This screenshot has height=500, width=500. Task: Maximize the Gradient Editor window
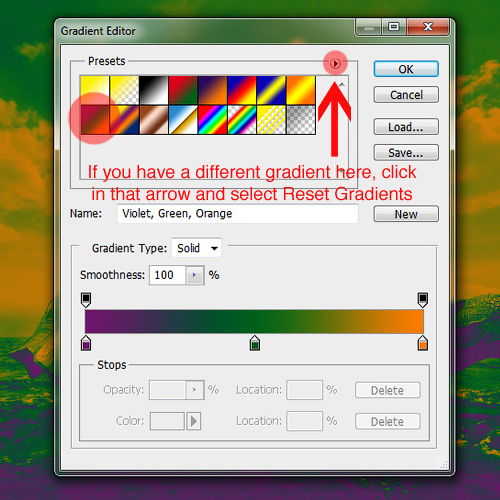[394, 27]
